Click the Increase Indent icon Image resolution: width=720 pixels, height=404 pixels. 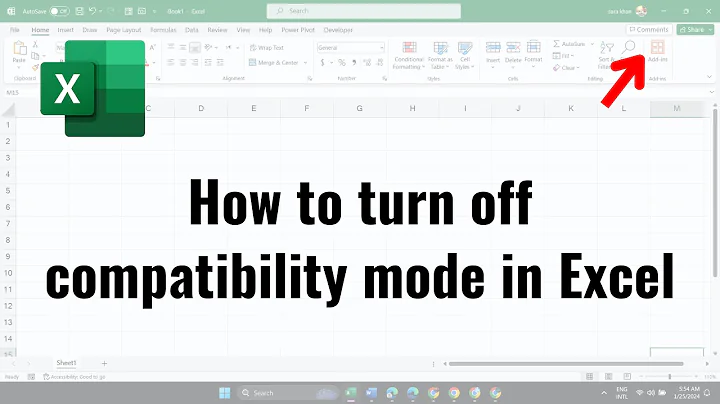click(x=220, y=62)
